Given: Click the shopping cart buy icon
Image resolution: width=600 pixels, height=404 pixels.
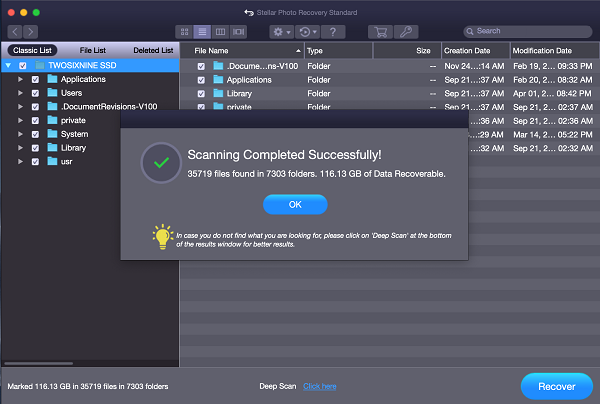Looking at the screenshot, I should point(380,32).
